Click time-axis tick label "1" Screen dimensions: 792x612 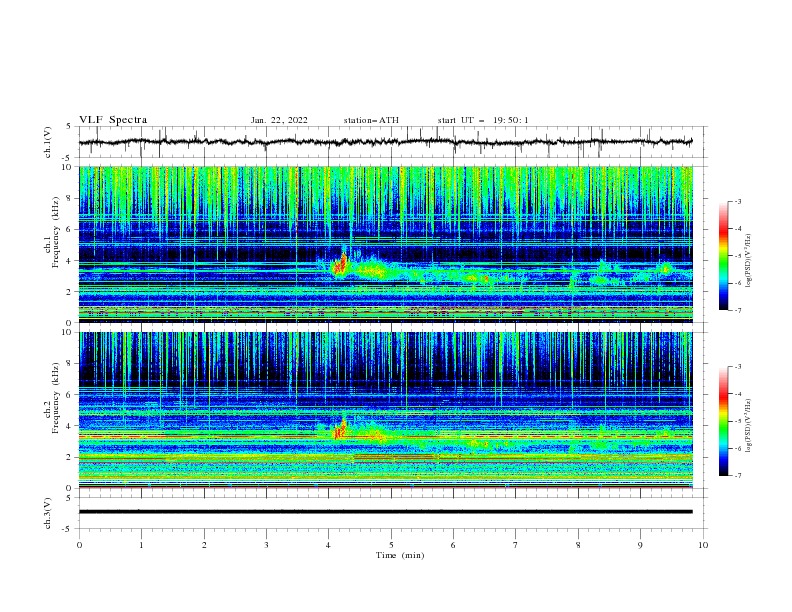(x=141, y=545)
